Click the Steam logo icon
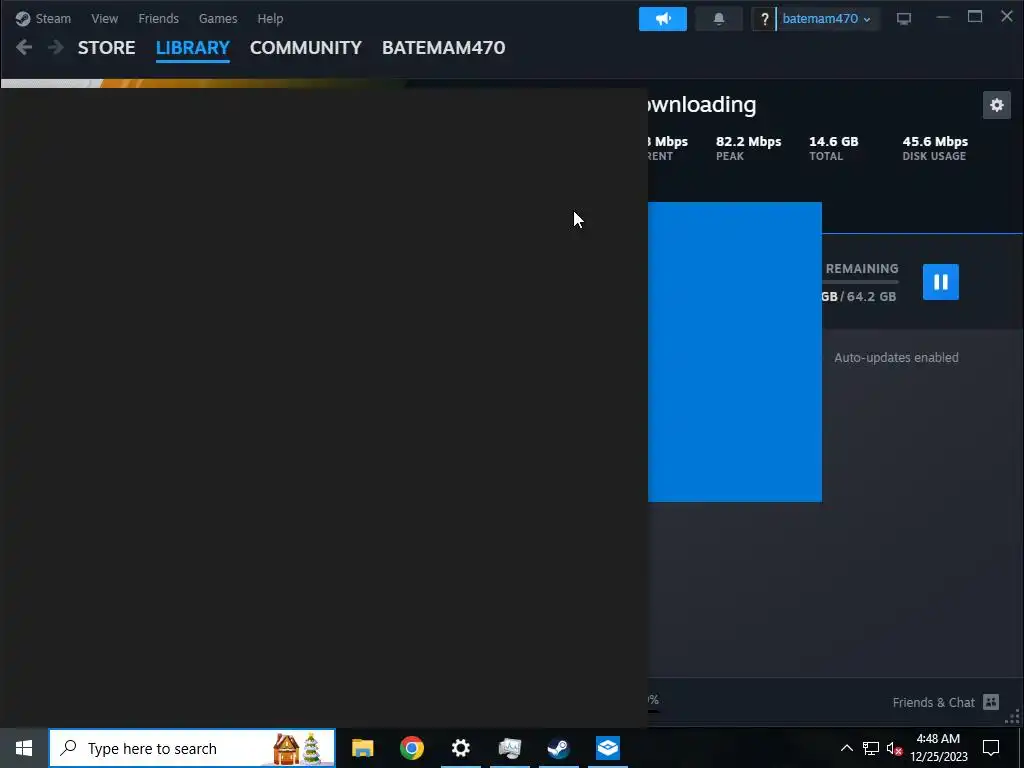The width and height of the screenshot is (1024, 768). [x=23, y=18]
